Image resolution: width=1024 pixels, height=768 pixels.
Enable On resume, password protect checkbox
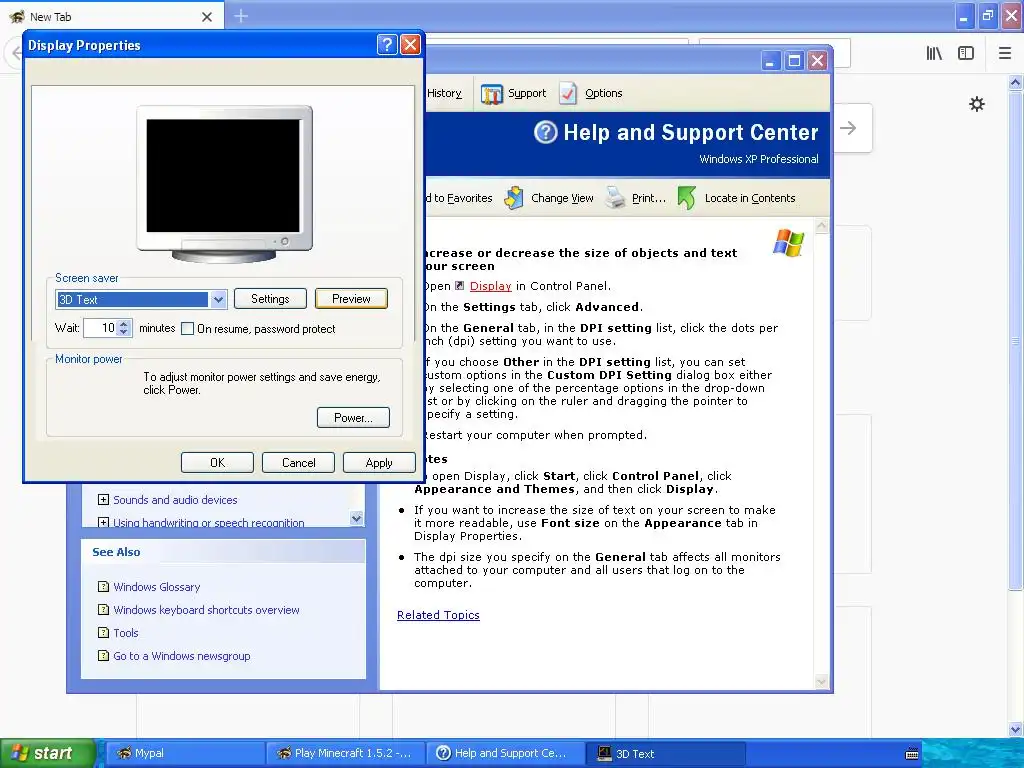point(187,328)
